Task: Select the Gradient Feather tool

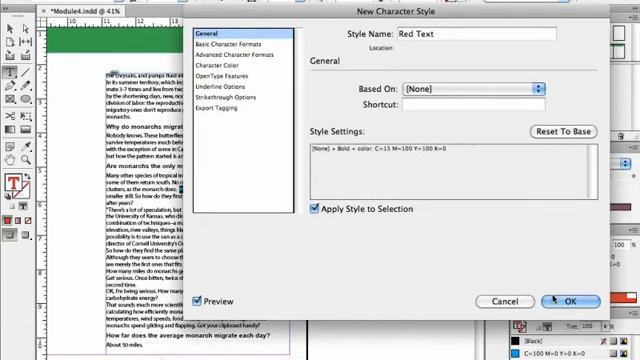Action: [x=26, y=130]
